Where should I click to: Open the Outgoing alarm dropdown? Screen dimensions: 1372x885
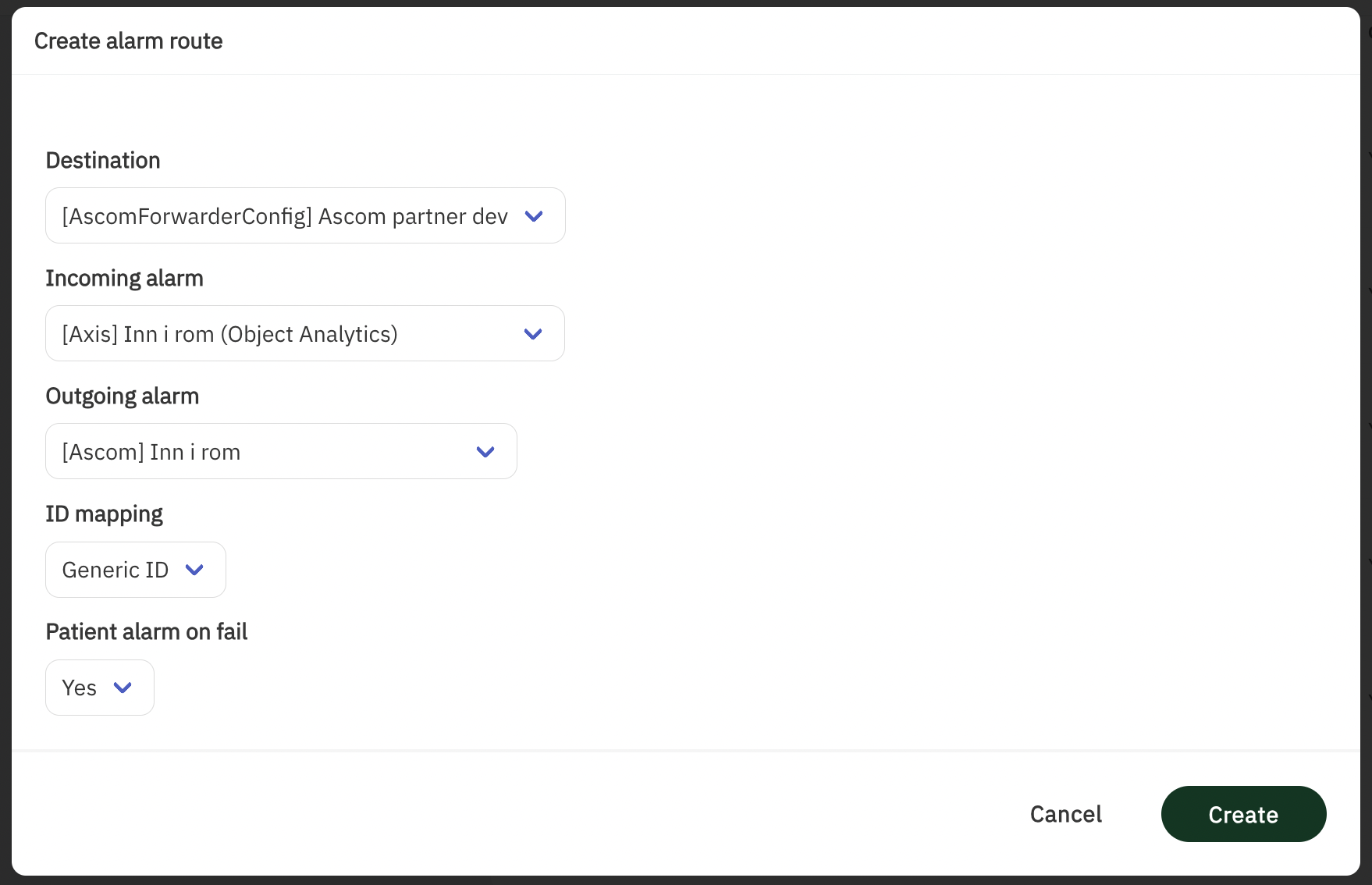pos(281,451)
